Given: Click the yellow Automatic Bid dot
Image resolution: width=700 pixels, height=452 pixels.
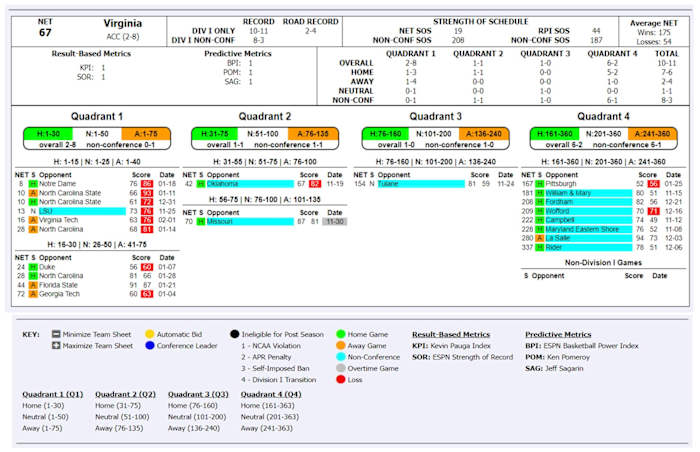Looking at the screenshot, I should click(x=149, y=334).
